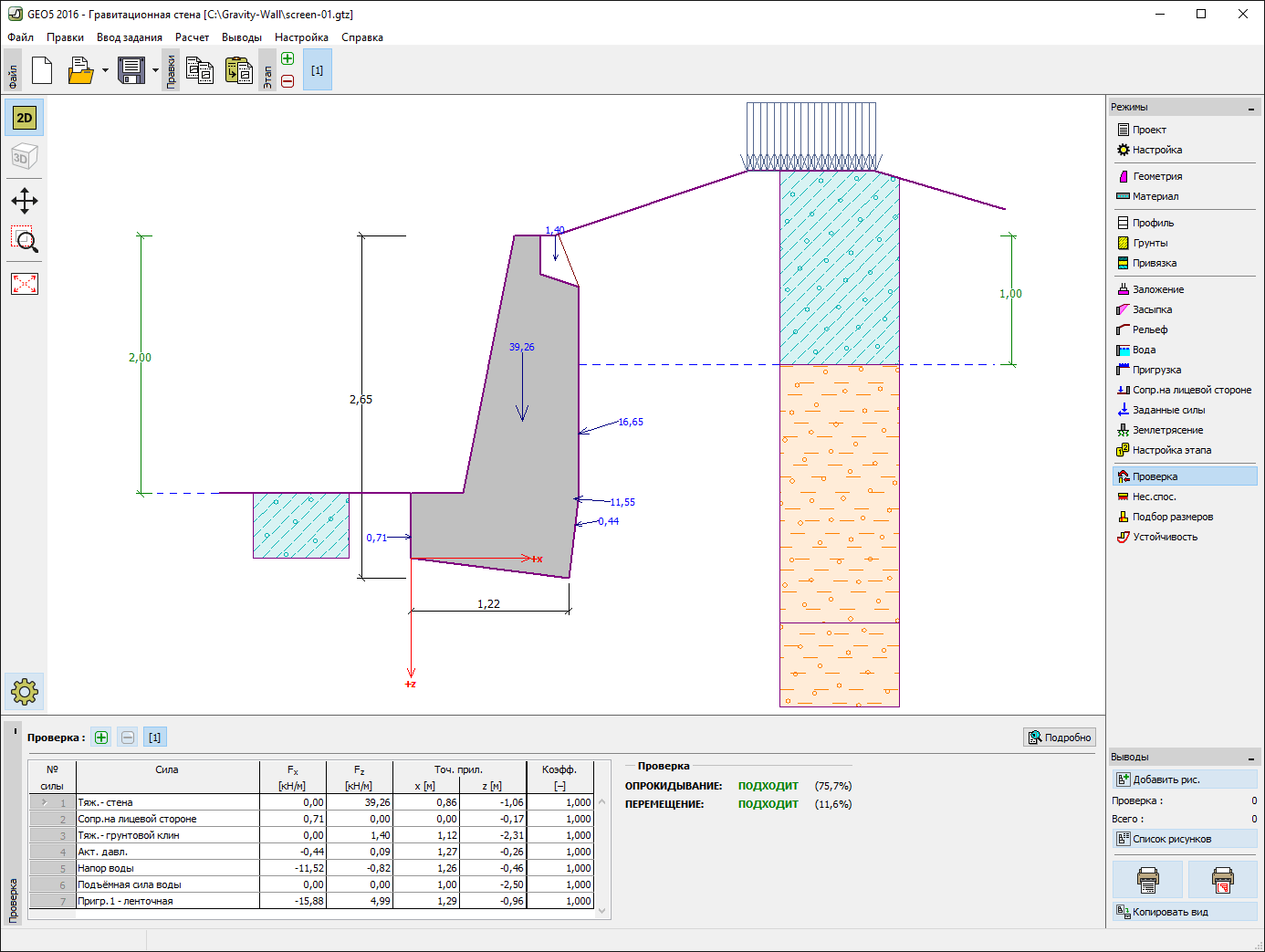
Task: Click the fit drawing to window icon
Action: click(25, 284)
